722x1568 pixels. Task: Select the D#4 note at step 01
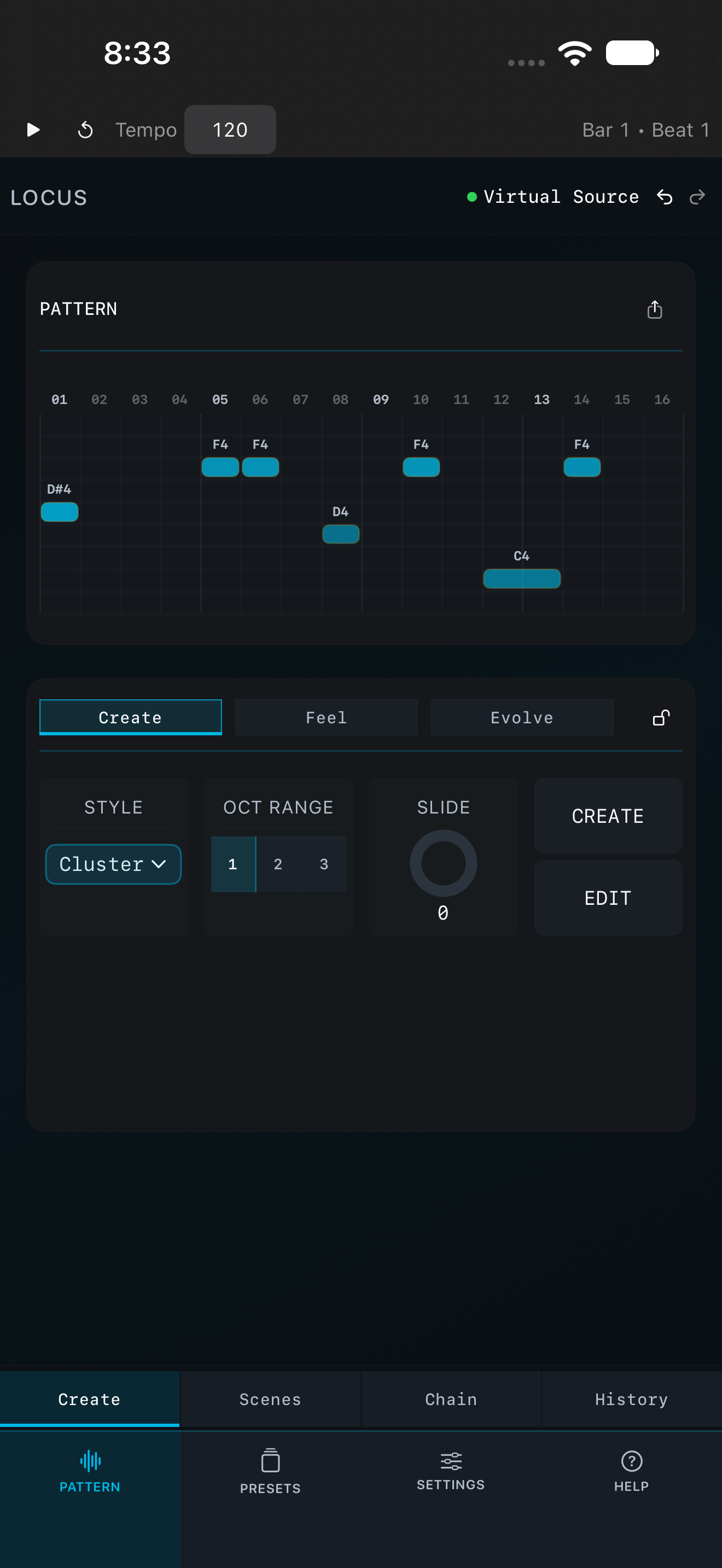click(x=60, y=512)
